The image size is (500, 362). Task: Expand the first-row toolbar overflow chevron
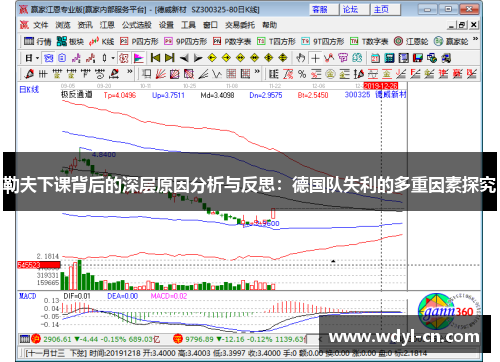475,39
